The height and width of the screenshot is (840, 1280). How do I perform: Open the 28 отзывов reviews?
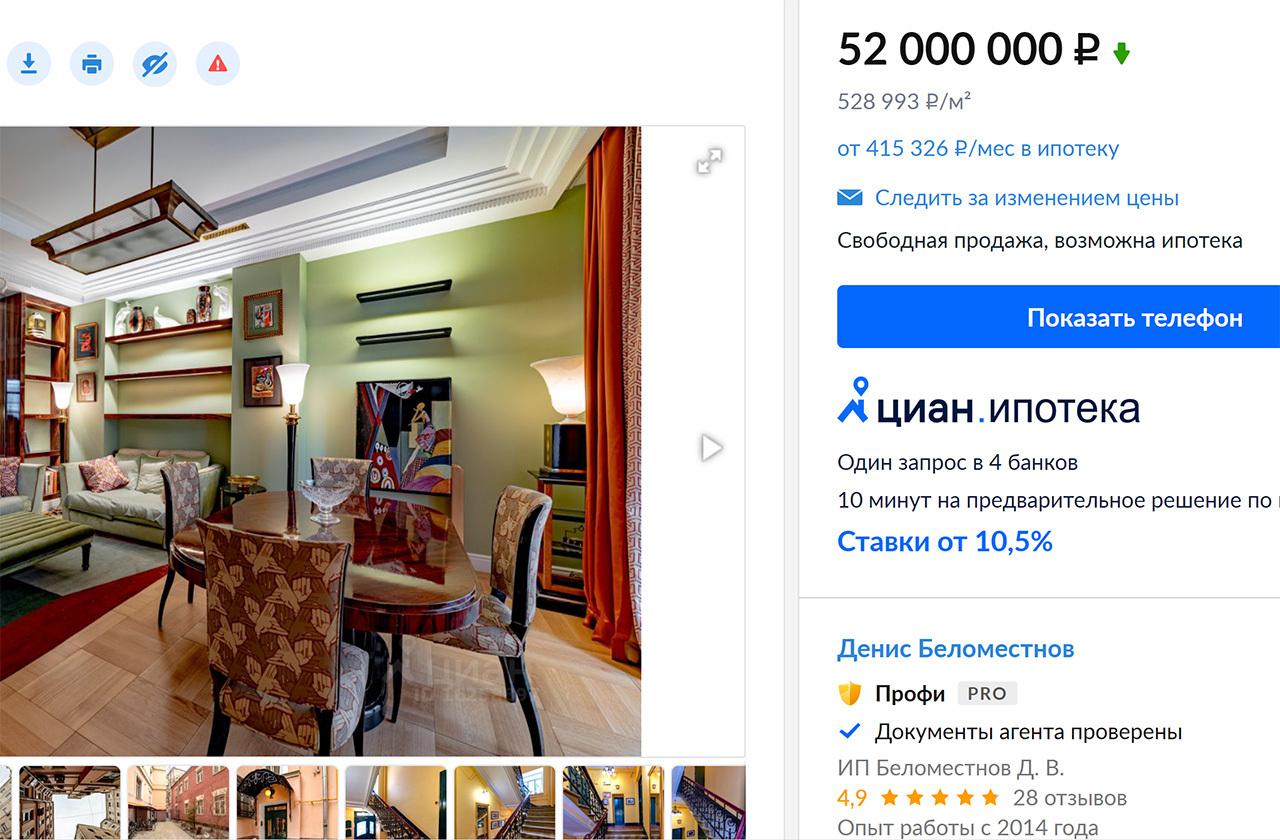(x=1070, y=798)
